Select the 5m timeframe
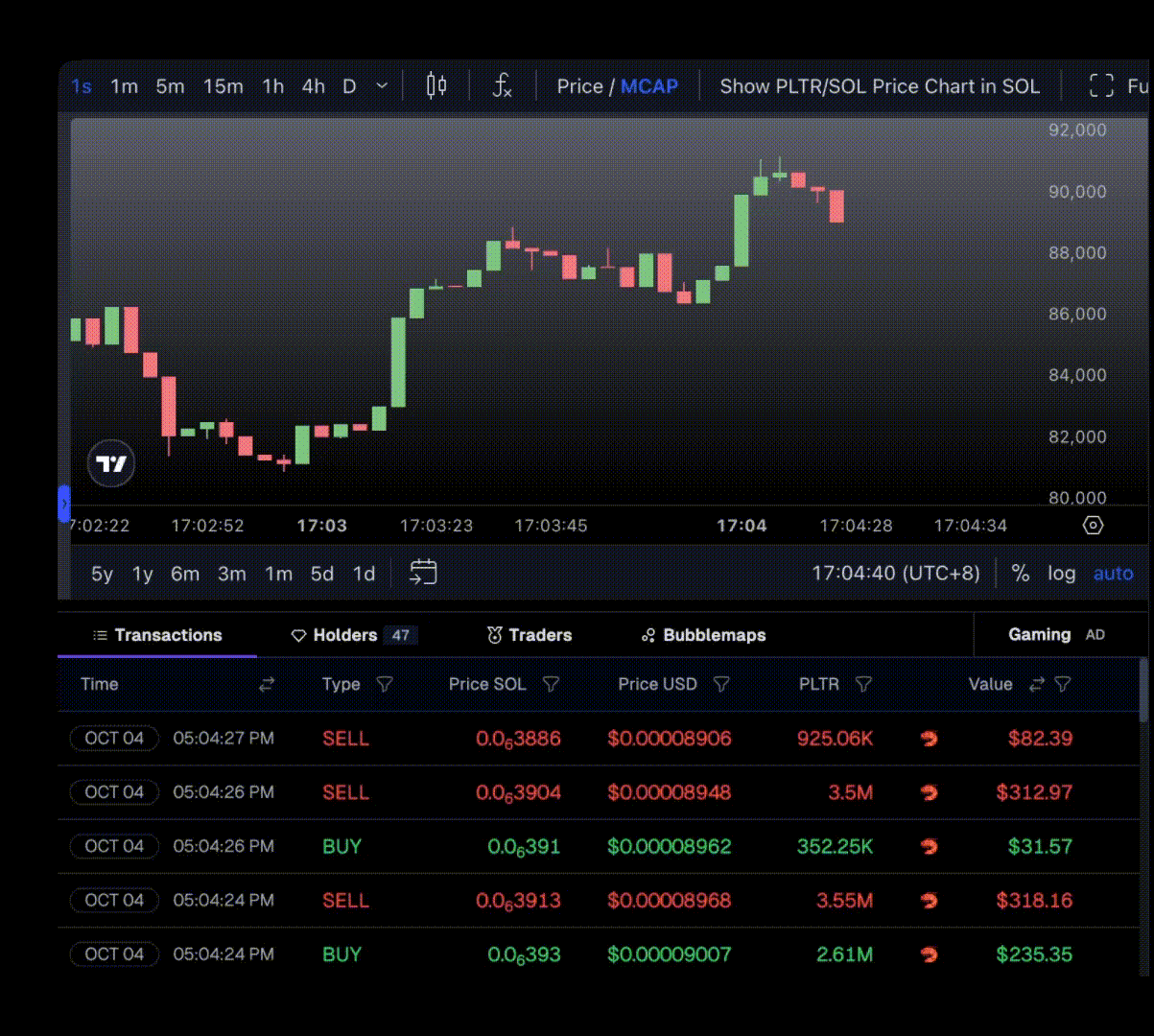 170,86
